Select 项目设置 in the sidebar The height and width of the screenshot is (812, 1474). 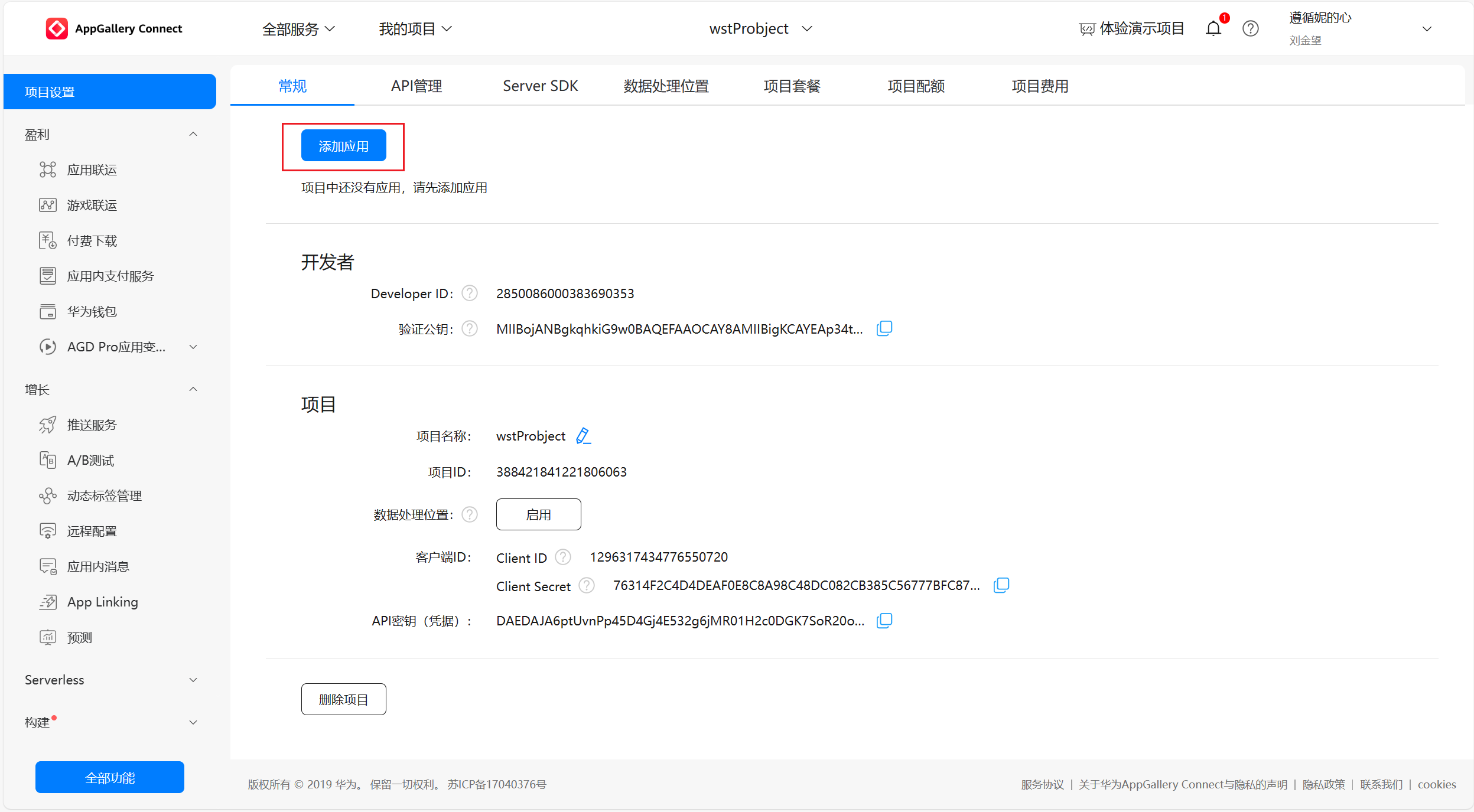point(110,92)
